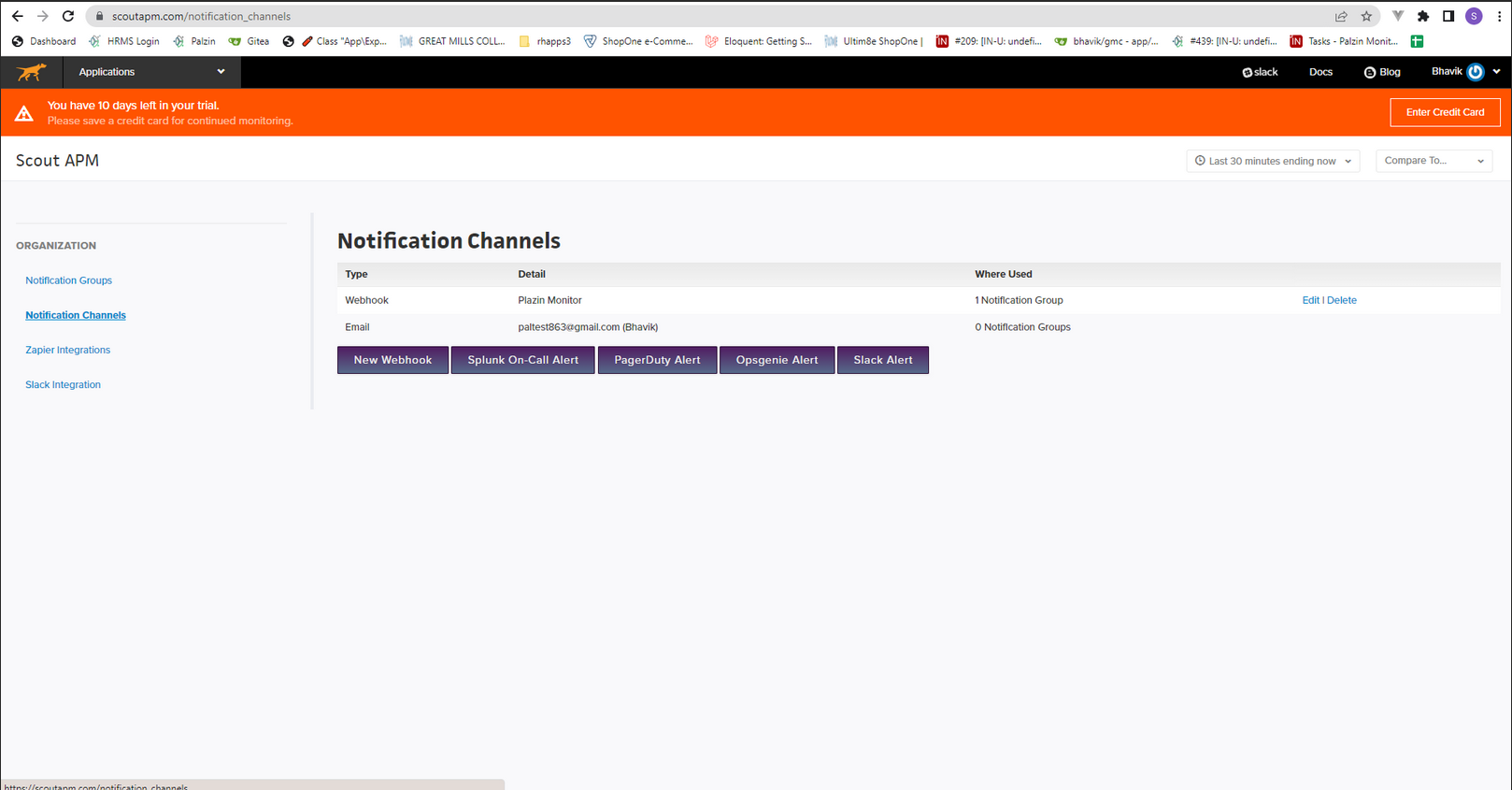Open the Compare To dropdown

[x=1434, y=161]
